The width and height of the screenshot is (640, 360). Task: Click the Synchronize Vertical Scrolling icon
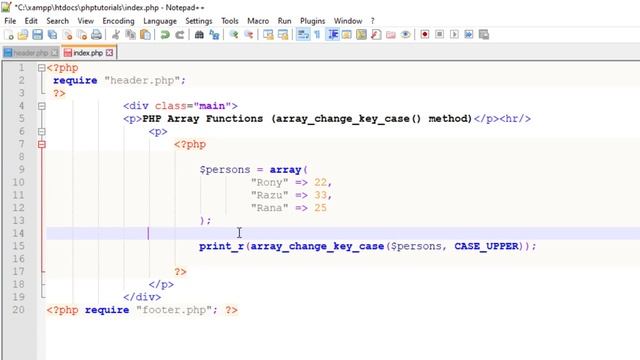[268, 35]
